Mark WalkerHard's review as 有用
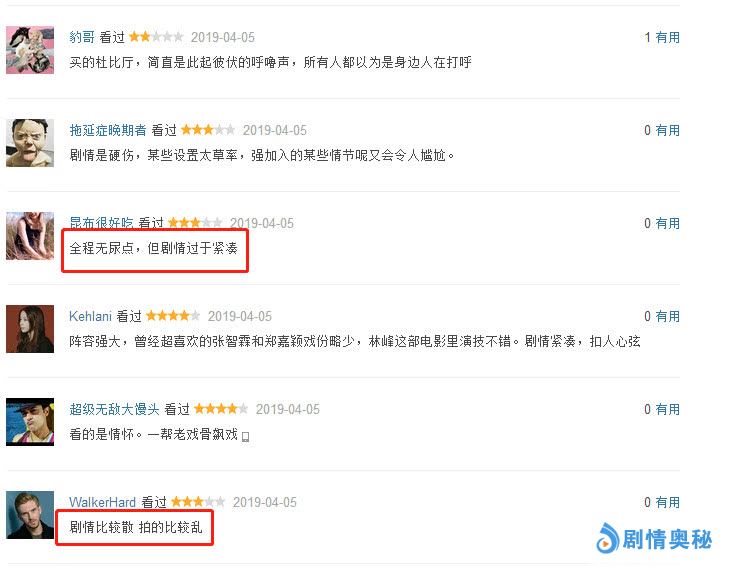 (667, 502)
